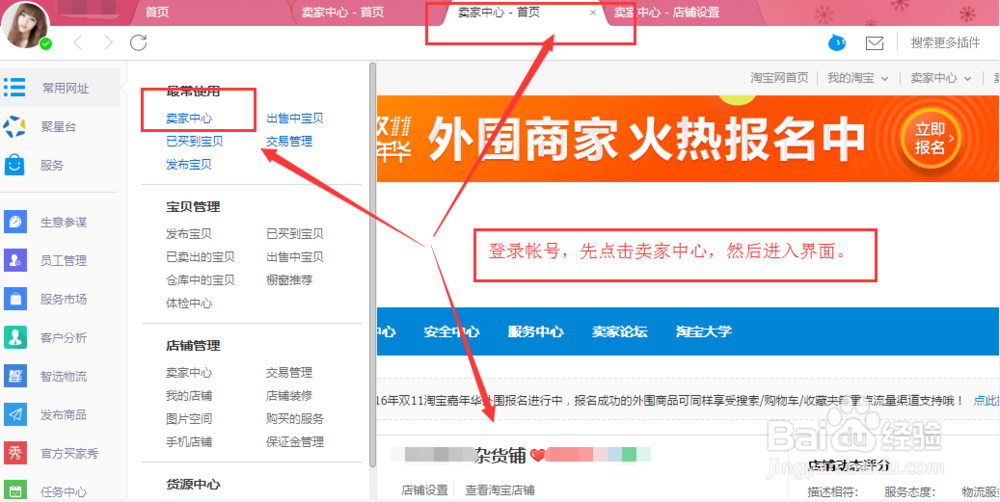Image resolution: width=1000 pixels, height=502 pixels.
Task: Reload the page with the refresh icon
Action: pos(138,43)
